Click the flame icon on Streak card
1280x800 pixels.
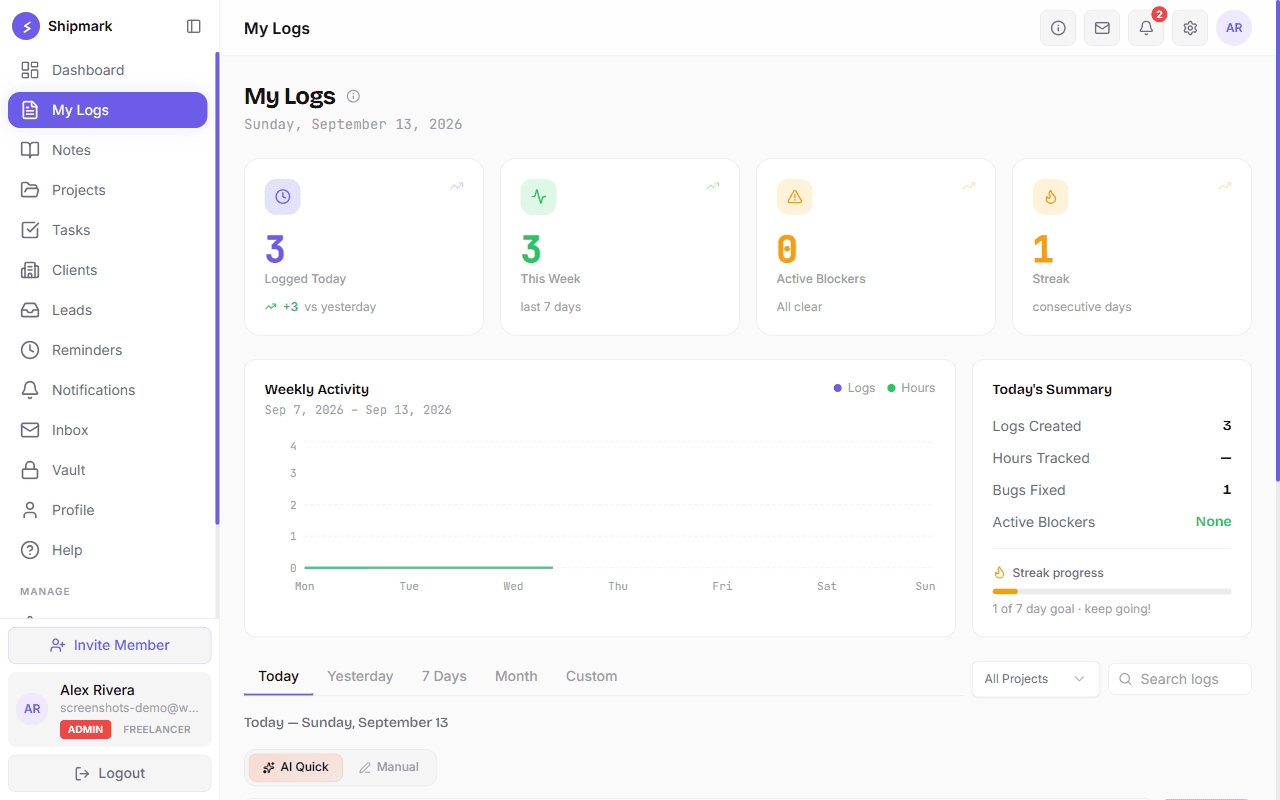1051,197
